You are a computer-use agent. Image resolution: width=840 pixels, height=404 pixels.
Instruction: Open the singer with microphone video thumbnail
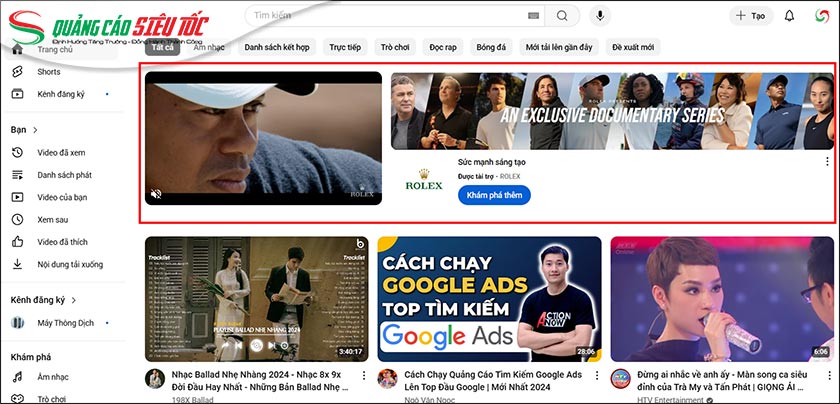[722, 299]
